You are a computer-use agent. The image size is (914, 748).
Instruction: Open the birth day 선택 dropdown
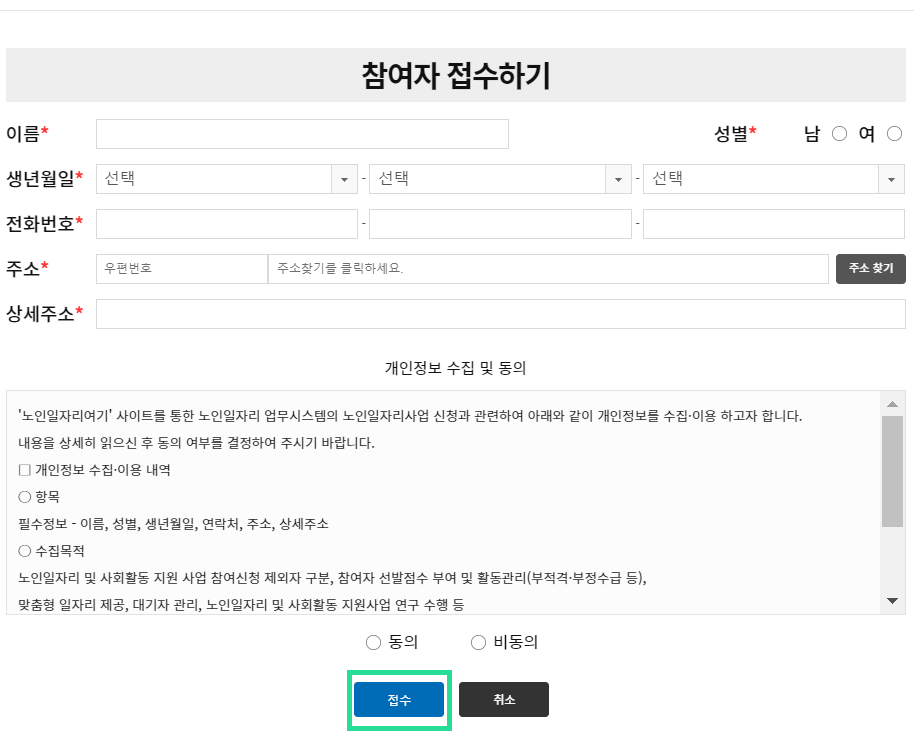pyautogui.click(x=774, y=179)
